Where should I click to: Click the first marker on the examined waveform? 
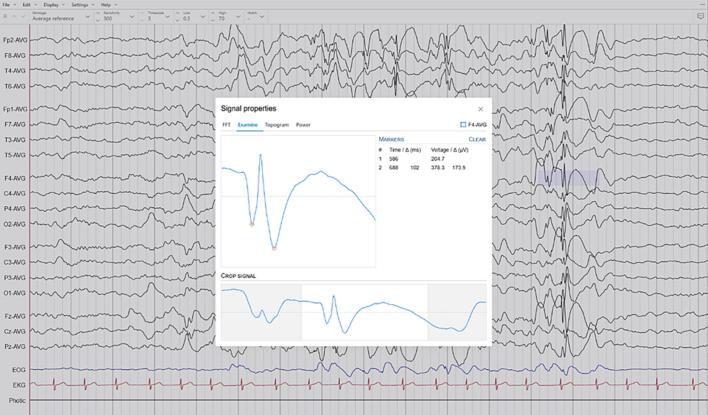point(252,224)
